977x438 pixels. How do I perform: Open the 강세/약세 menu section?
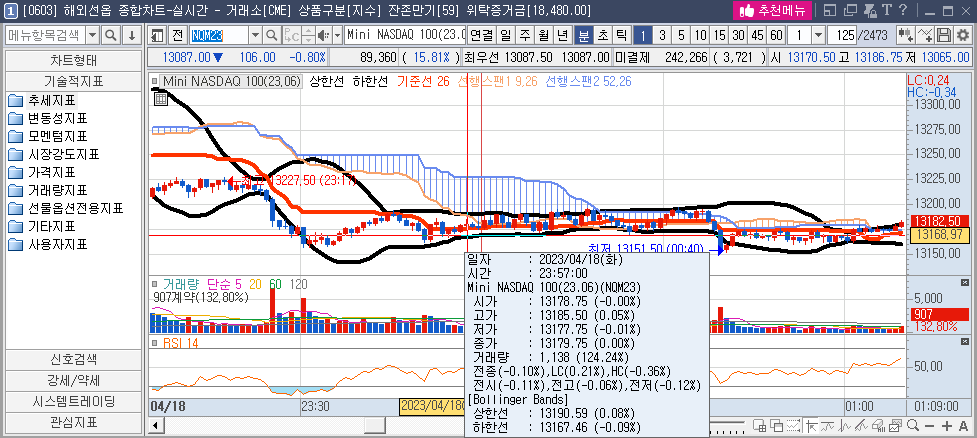point(74,380)
